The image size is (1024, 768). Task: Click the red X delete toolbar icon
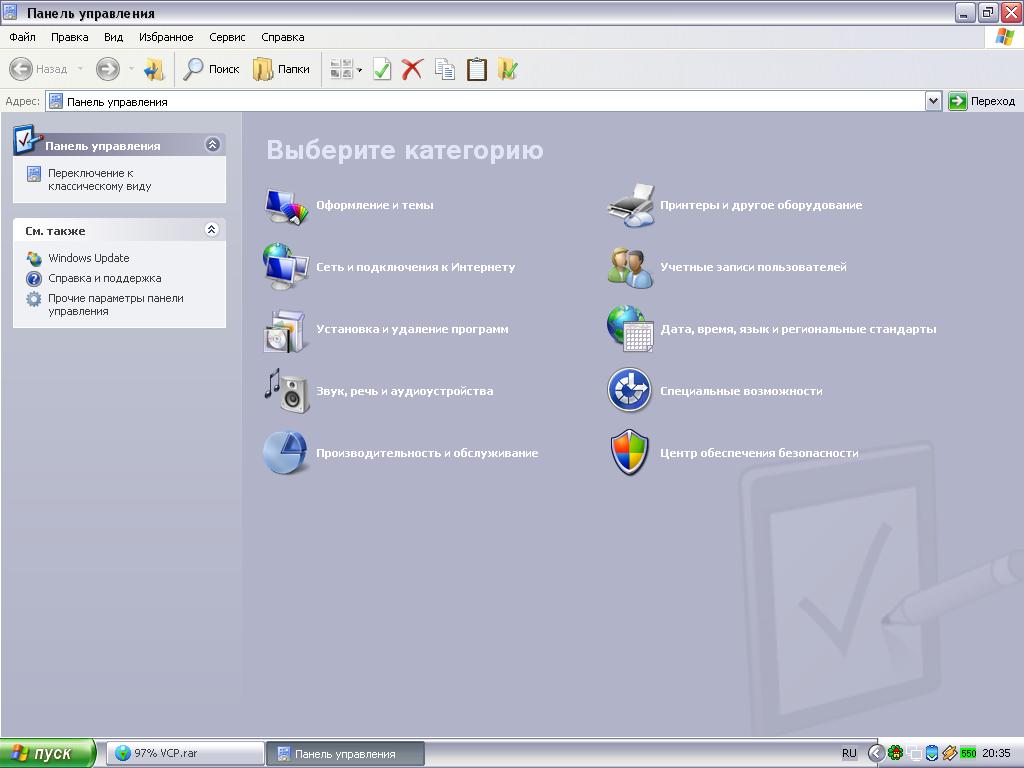pyautogui.click(x=412, y=69)
